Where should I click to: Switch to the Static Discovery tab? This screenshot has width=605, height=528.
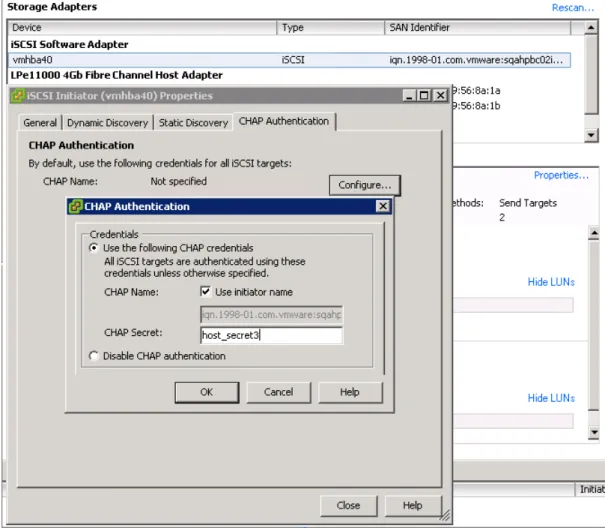[x=193, y=123]
